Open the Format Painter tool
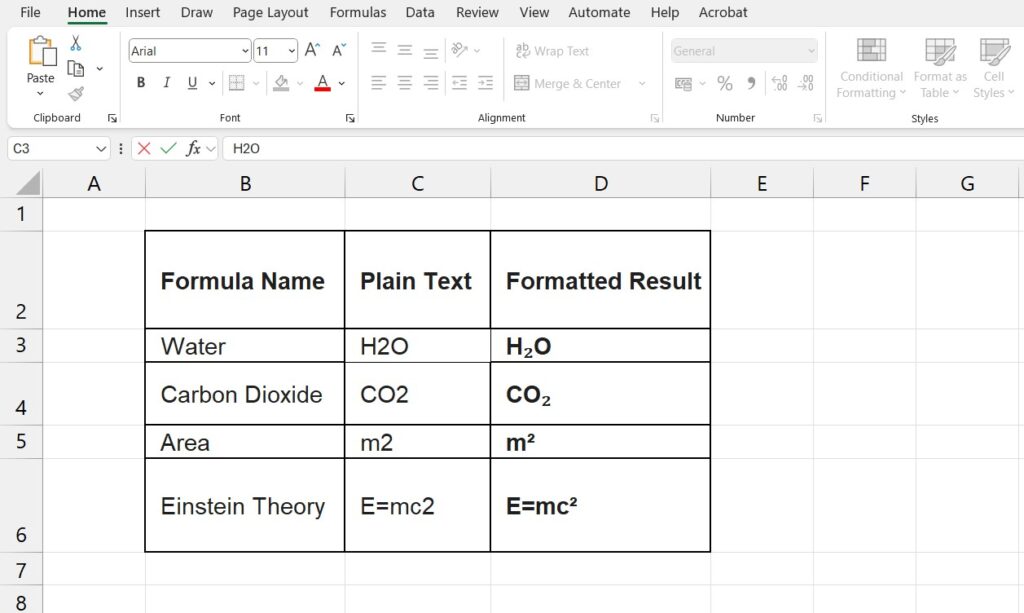 (x=75, y=95)
